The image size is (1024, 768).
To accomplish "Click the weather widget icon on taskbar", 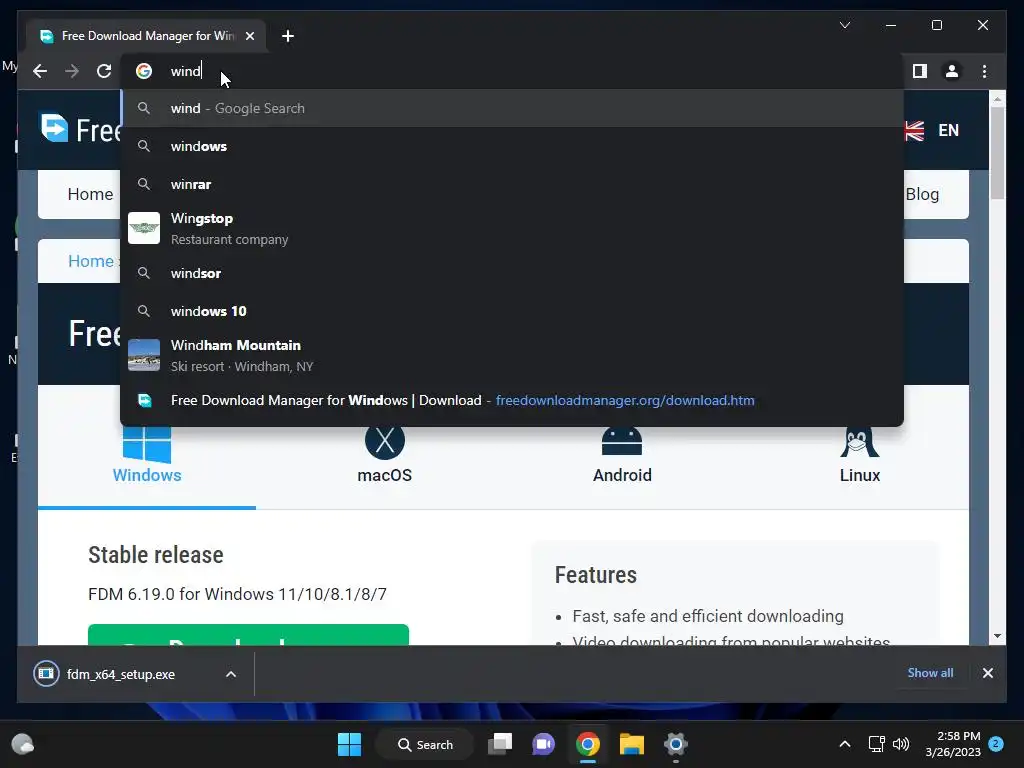I will click(23, 744).
